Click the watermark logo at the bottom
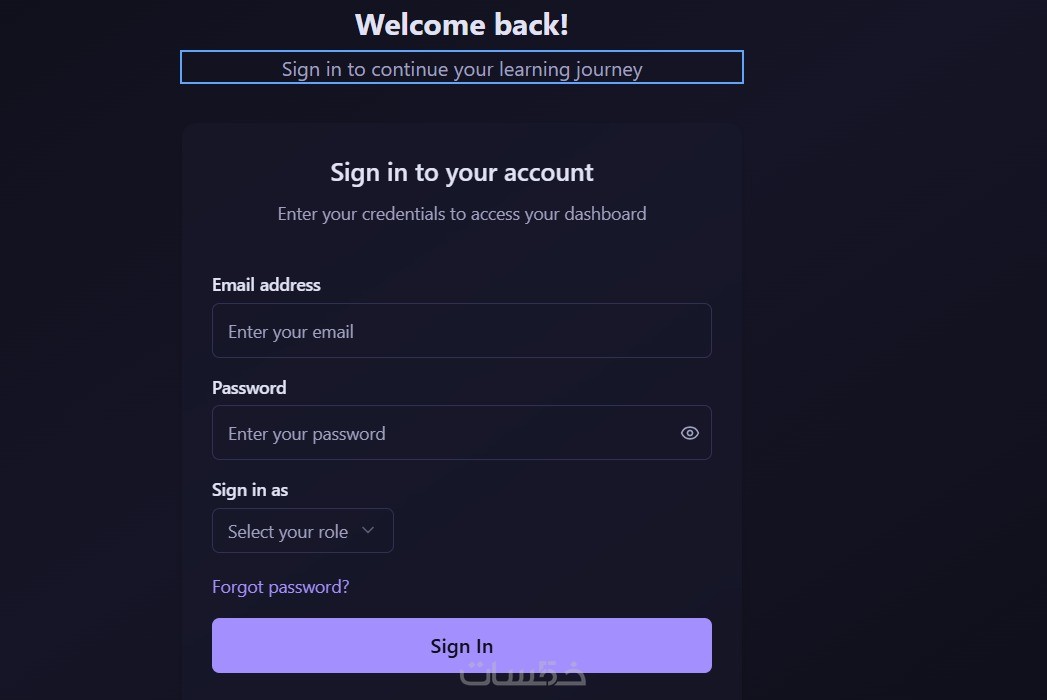Screen dimensions: 1047x700 coord(523,677)
